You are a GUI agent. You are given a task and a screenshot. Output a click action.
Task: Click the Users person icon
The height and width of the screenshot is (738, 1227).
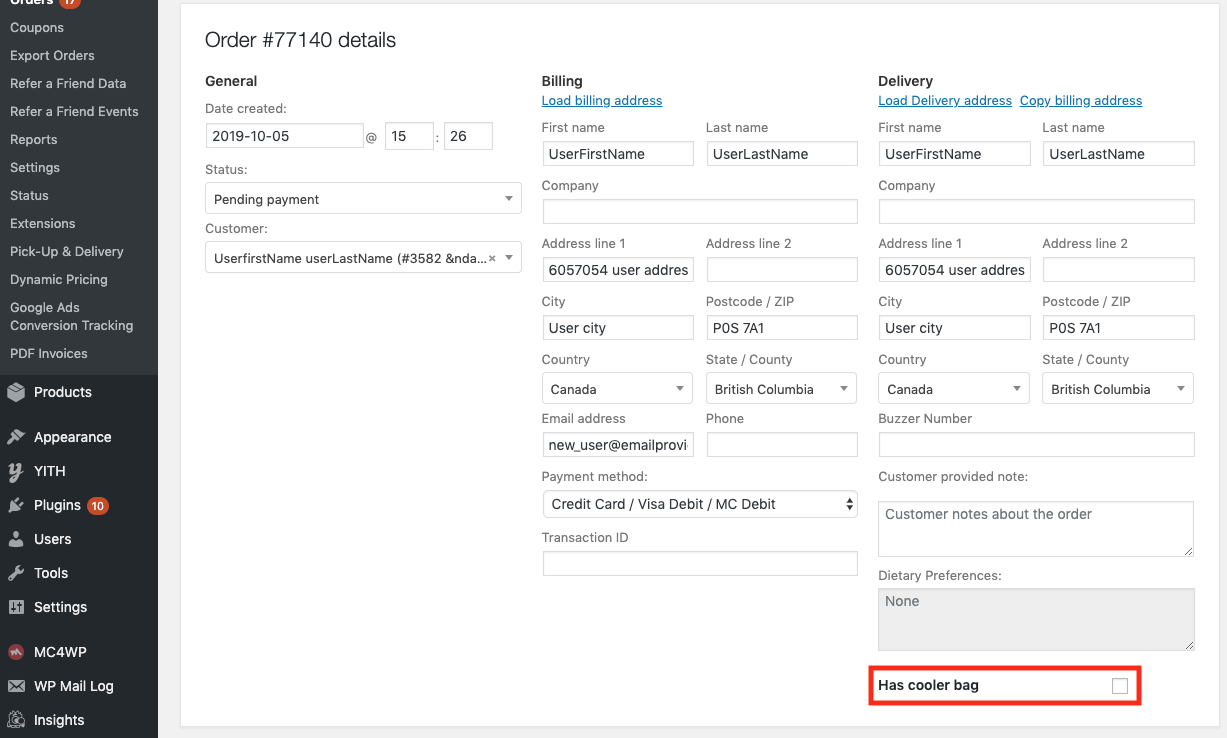(16, 539)
